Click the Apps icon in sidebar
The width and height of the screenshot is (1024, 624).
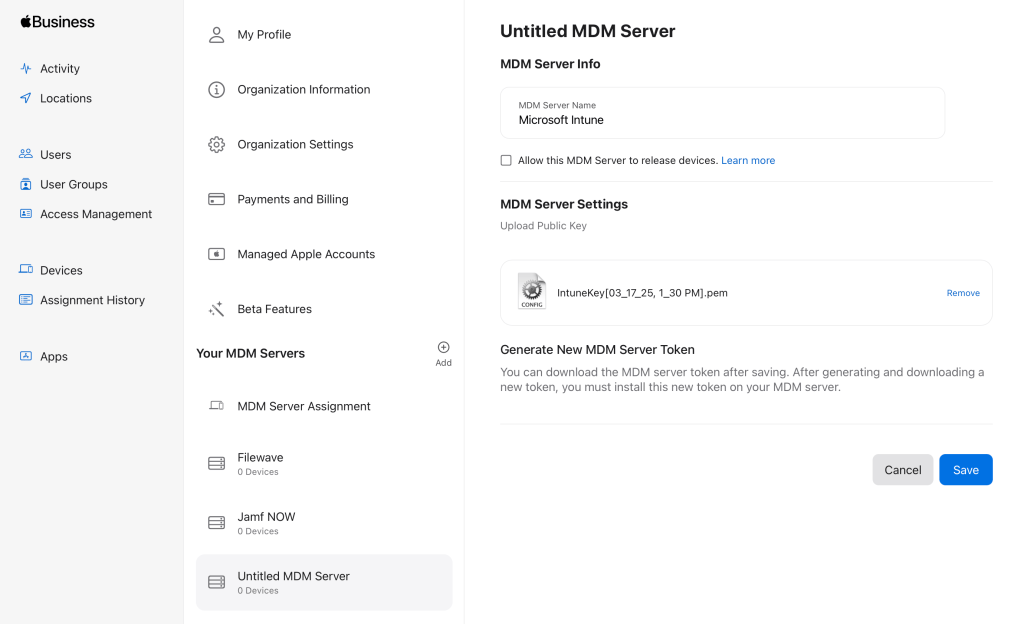pos(26,356)
